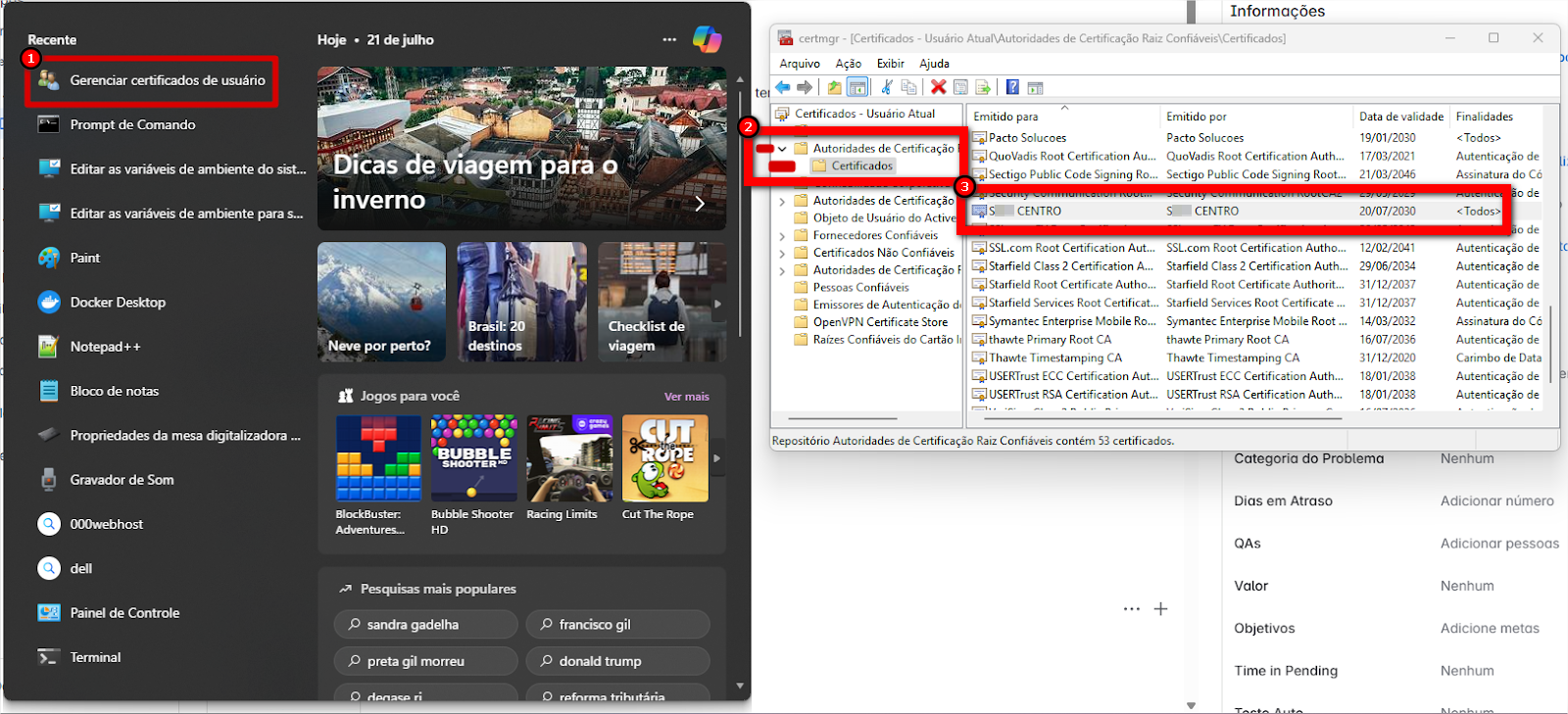Open Notepad++ from the recent list
Viewport: 1568px width, 714px height.
pos(105,347)
